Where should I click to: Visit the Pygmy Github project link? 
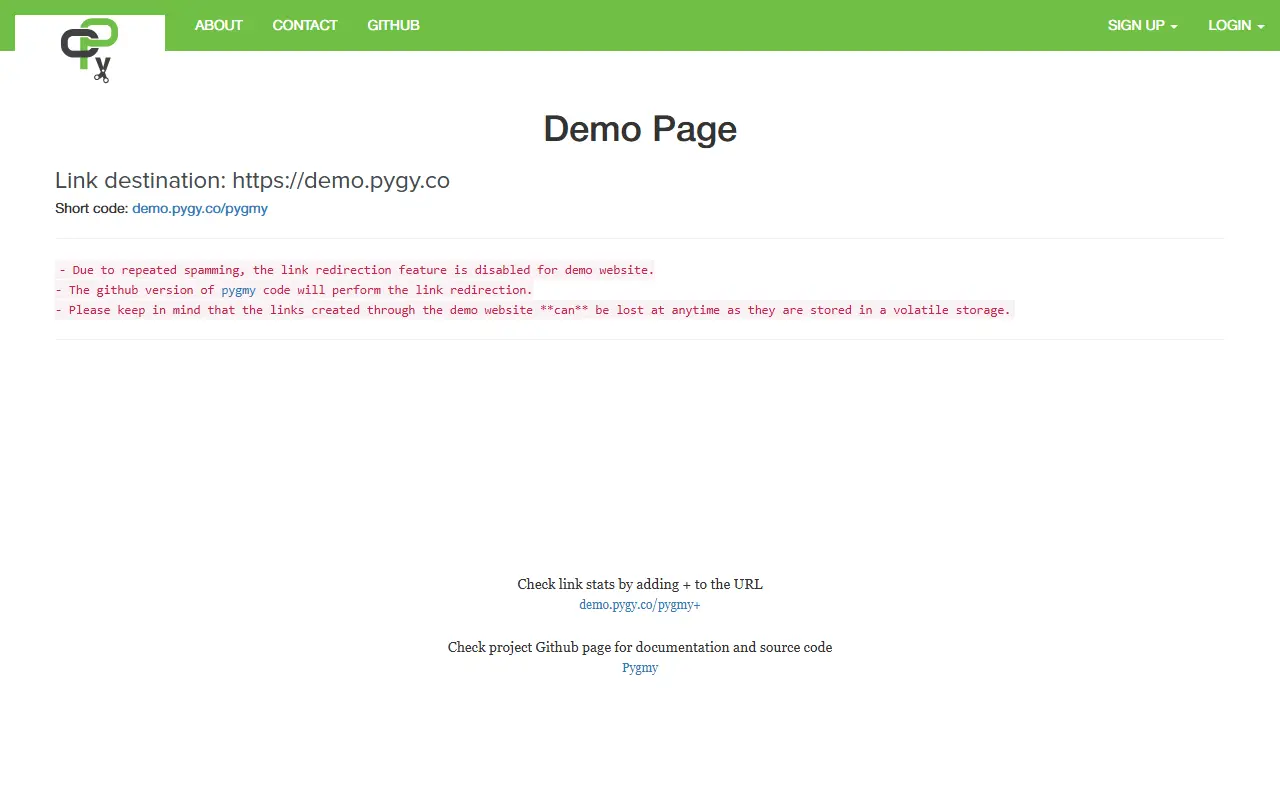640,668
